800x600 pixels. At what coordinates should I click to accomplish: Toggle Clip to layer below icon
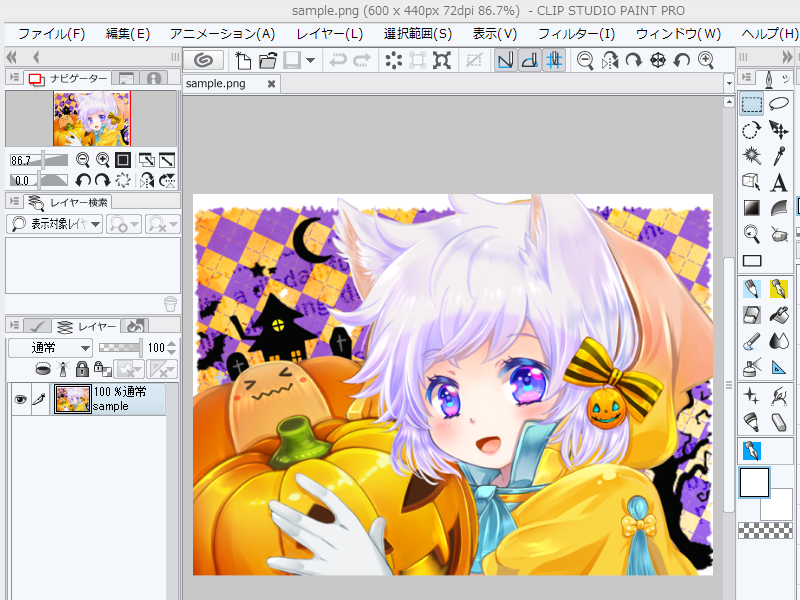[43, 368]
